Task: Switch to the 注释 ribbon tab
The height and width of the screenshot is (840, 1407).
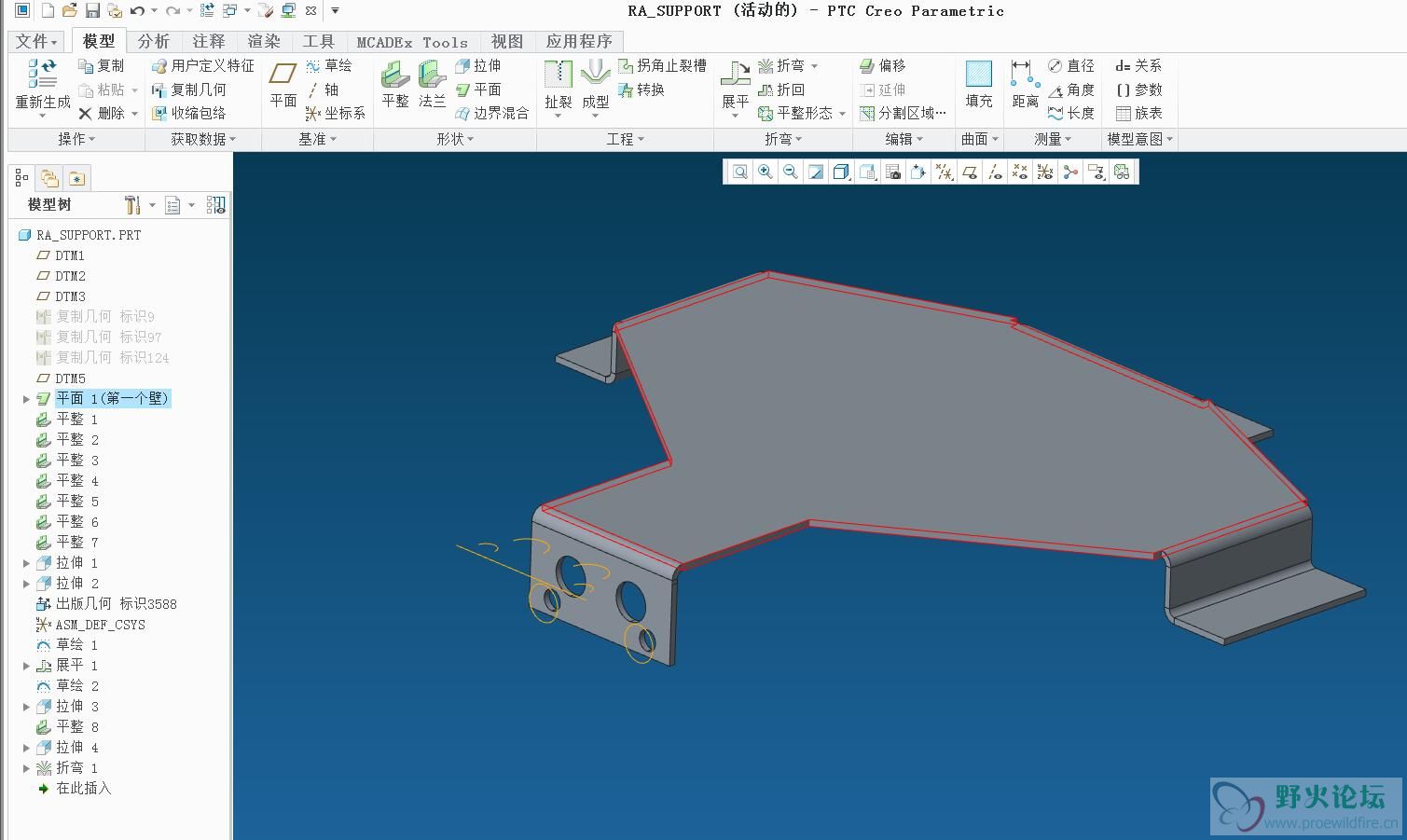Action: coord(209,41)
